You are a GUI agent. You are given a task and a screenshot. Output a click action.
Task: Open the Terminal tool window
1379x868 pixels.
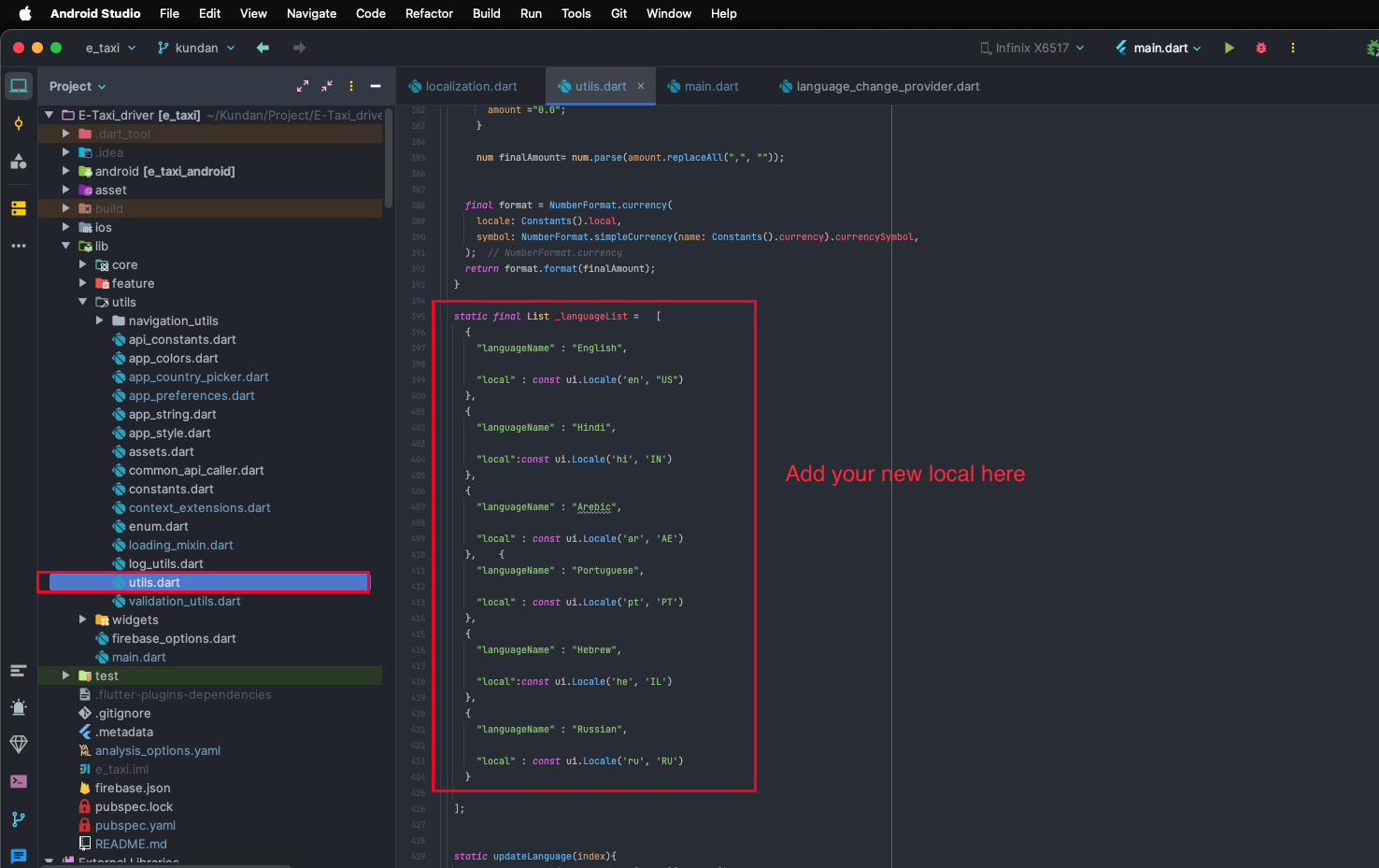tap(19, 781)
